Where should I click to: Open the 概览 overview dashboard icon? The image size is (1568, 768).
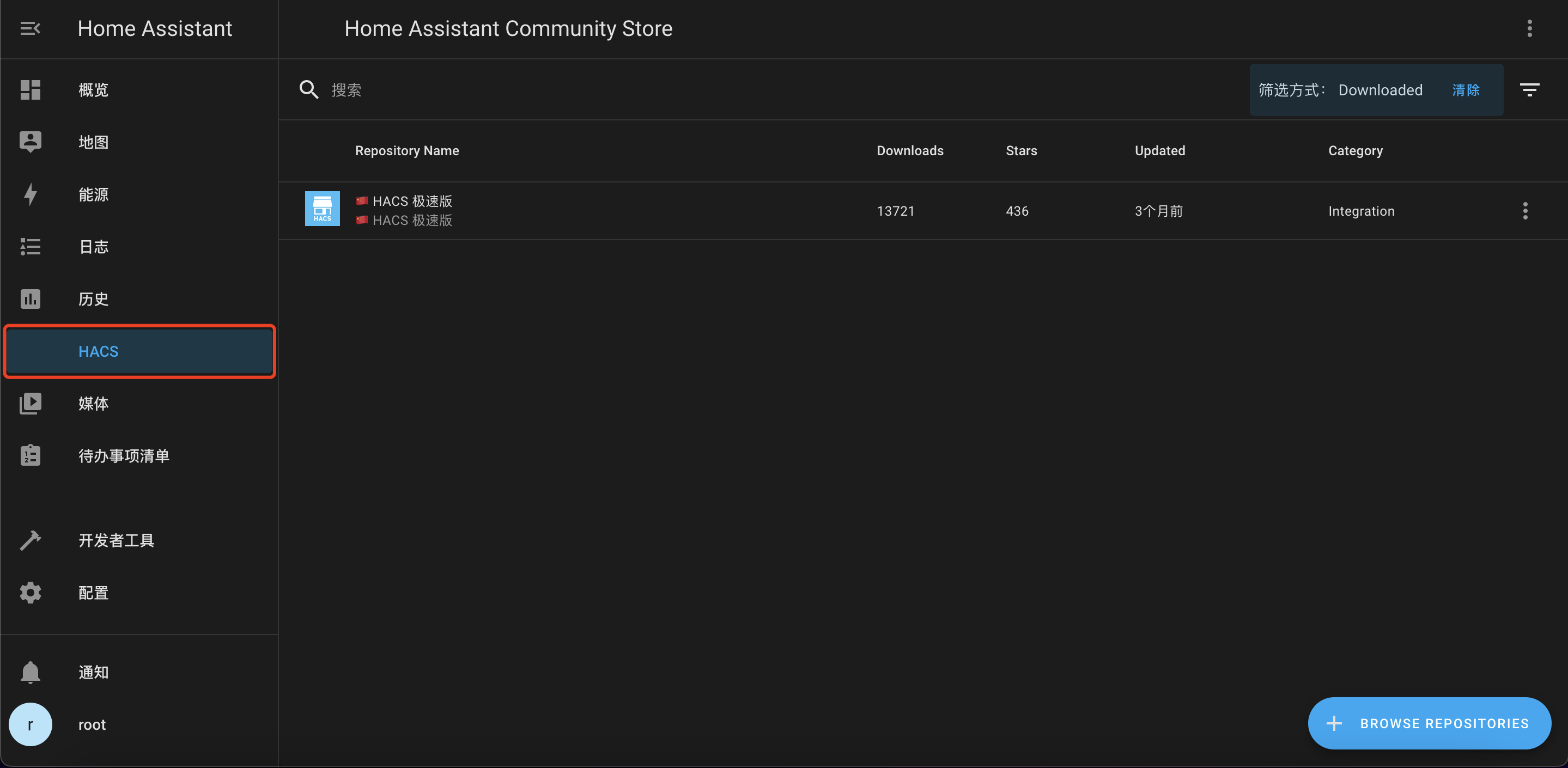pos(30,89)
